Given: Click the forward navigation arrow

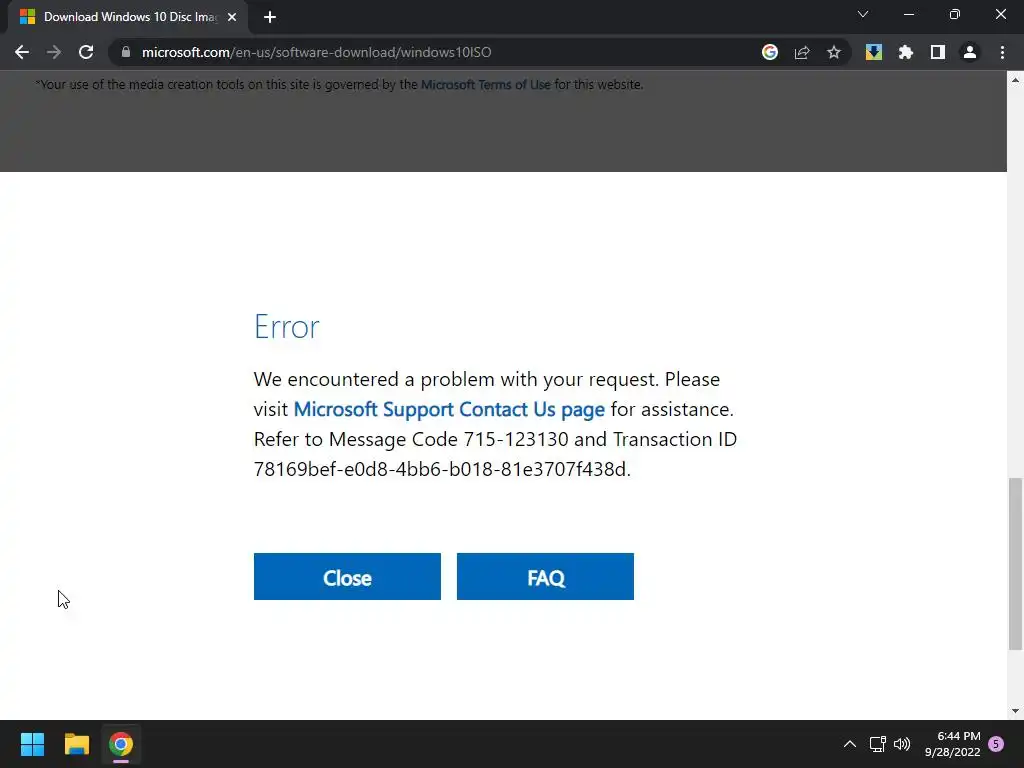Looking at the screenshot, I should [x=54, y=52].
